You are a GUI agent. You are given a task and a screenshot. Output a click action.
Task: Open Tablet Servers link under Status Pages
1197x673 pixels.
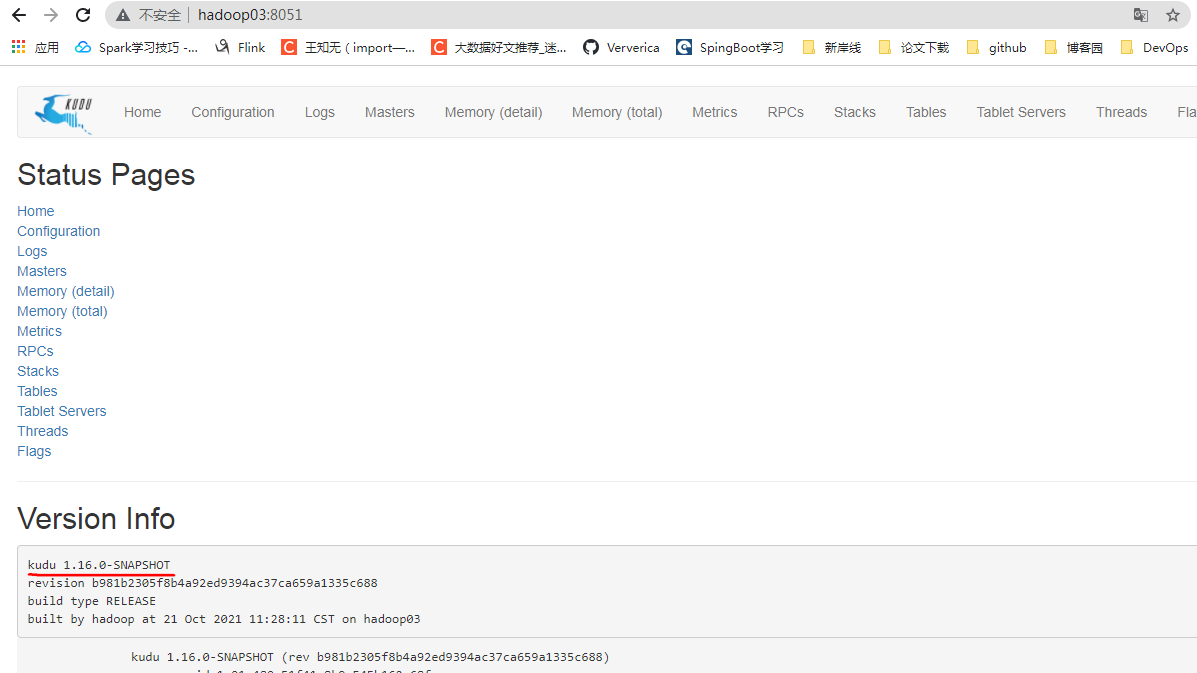[x=62, y=411]
